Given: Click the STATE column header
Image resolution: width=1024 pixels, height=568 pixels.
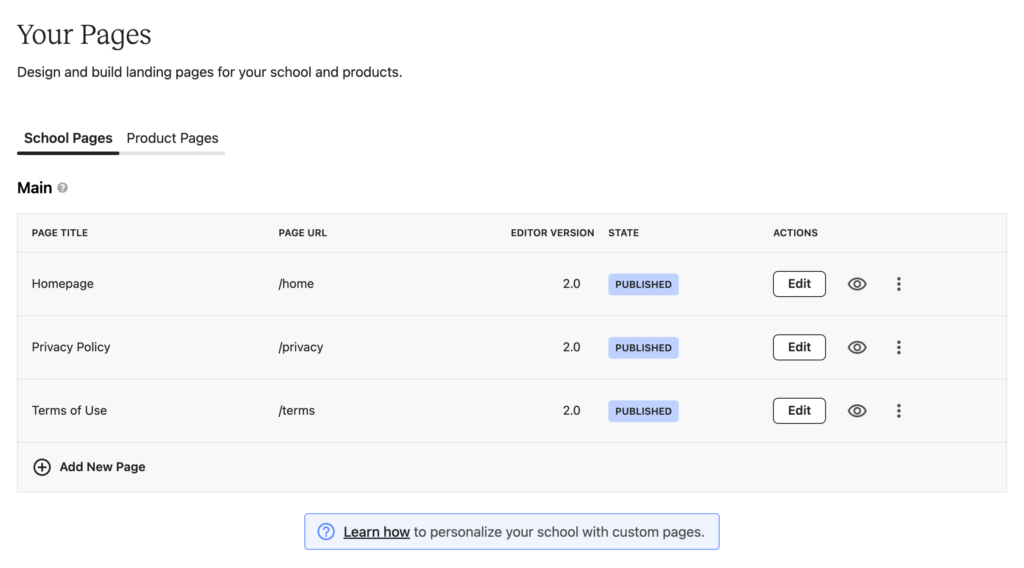Looking at the screenshot, I should click(x=624, y=233).
